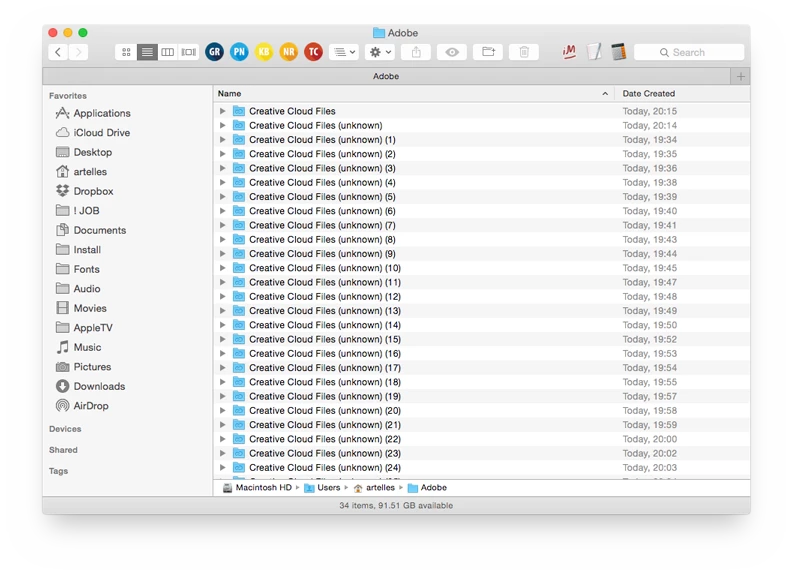
Task: Expand the Creative Cloud Files folder
Action: point(222,111)
